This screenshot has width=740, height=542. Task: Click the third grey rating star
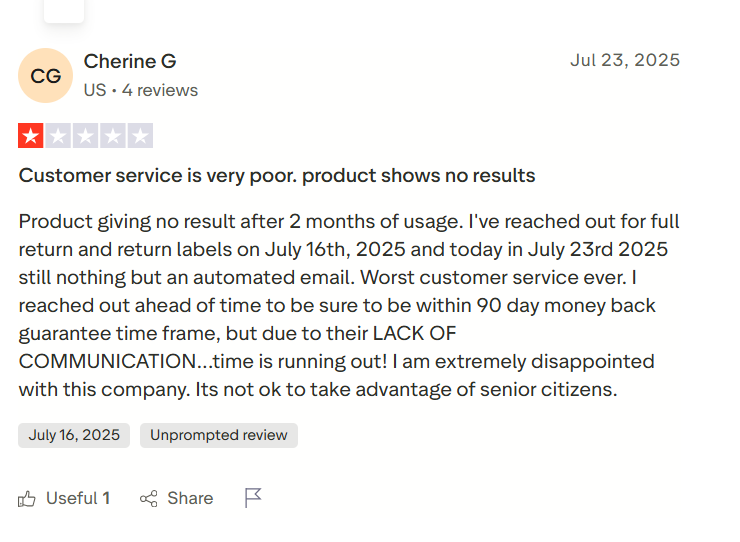pos(86,136)
